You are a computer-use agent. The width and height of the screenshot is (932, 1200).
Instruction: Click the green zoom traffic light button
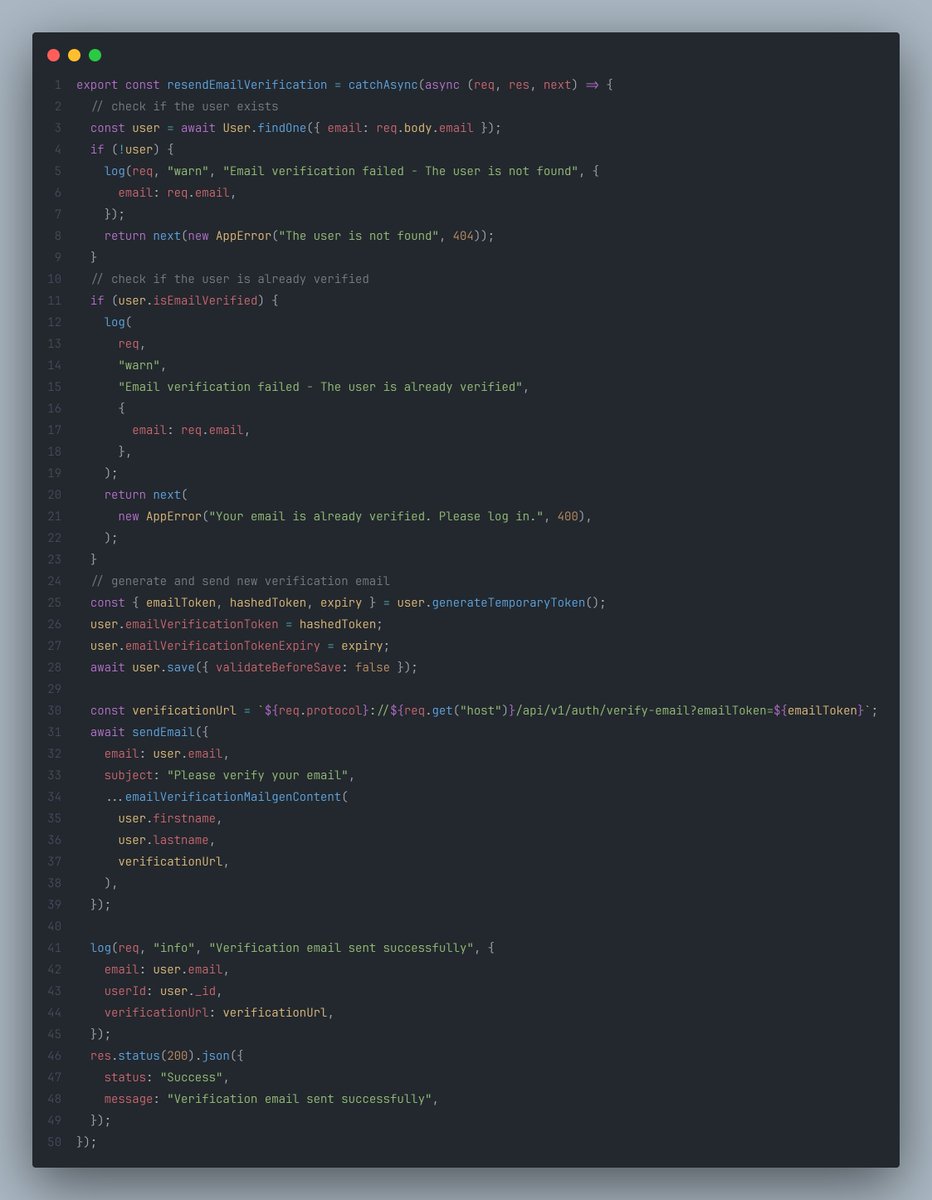point(93,56)
